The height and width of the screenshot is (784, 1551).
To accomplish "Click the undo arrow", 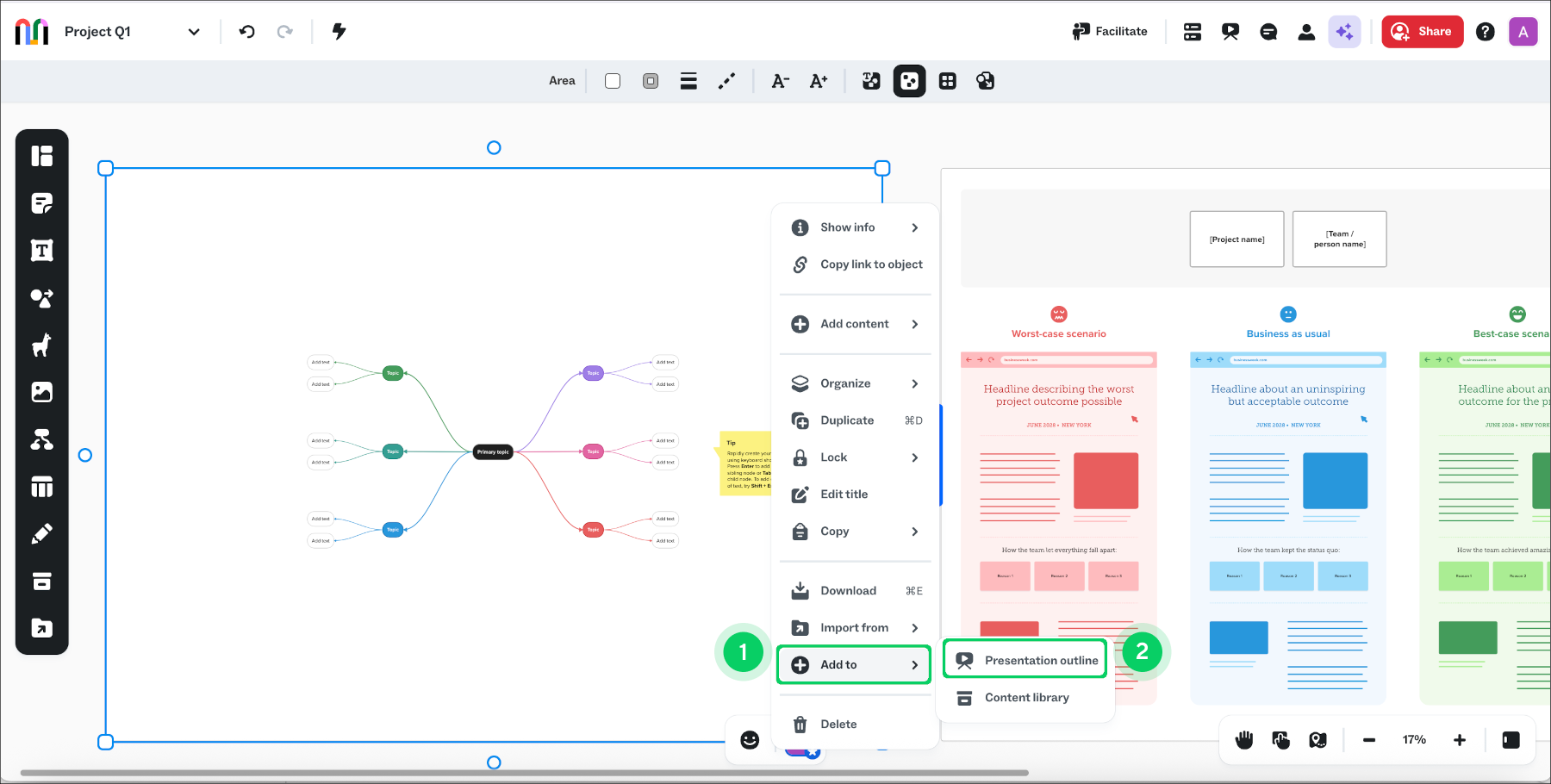I will click(247, 32).
